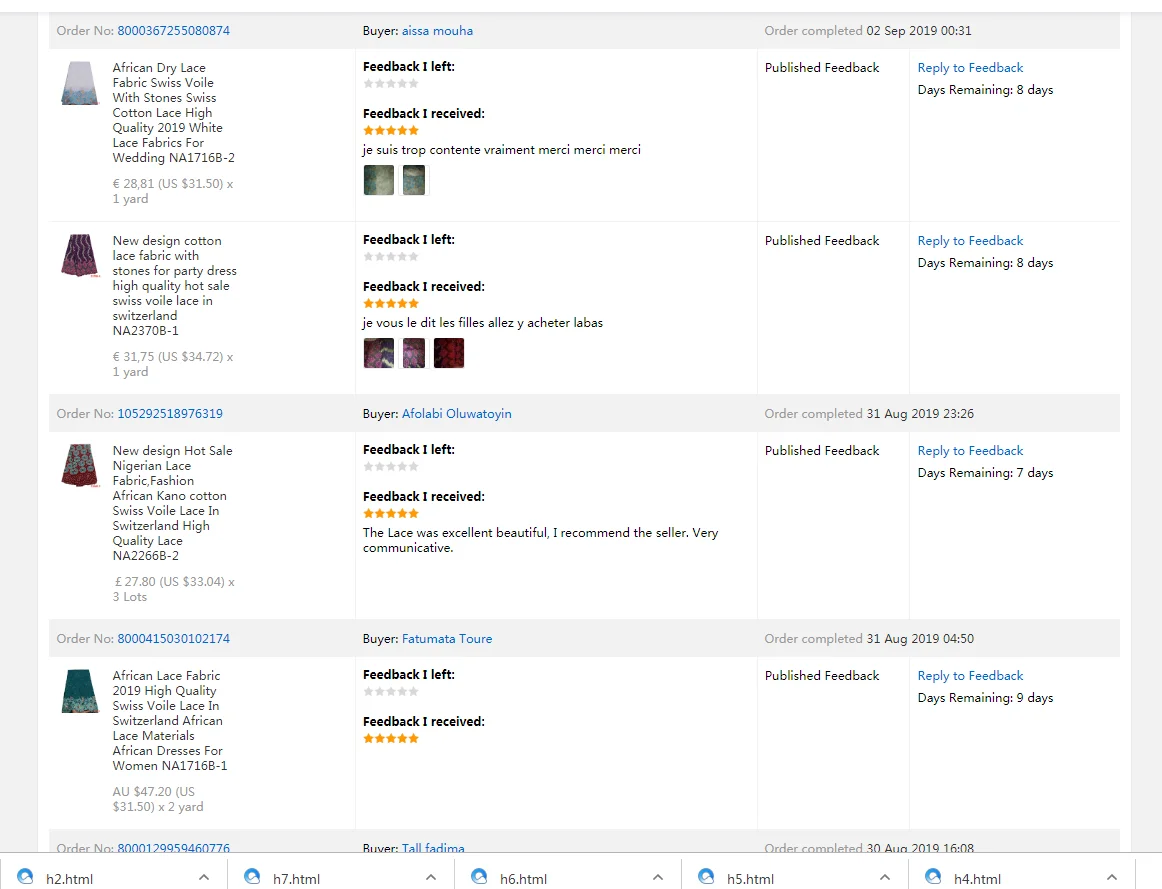The height and width of the screenshot is (889, 1162).
Task: Expand options chevron for h2.html download
Action: pyautogui.click(x=204, y=878)
